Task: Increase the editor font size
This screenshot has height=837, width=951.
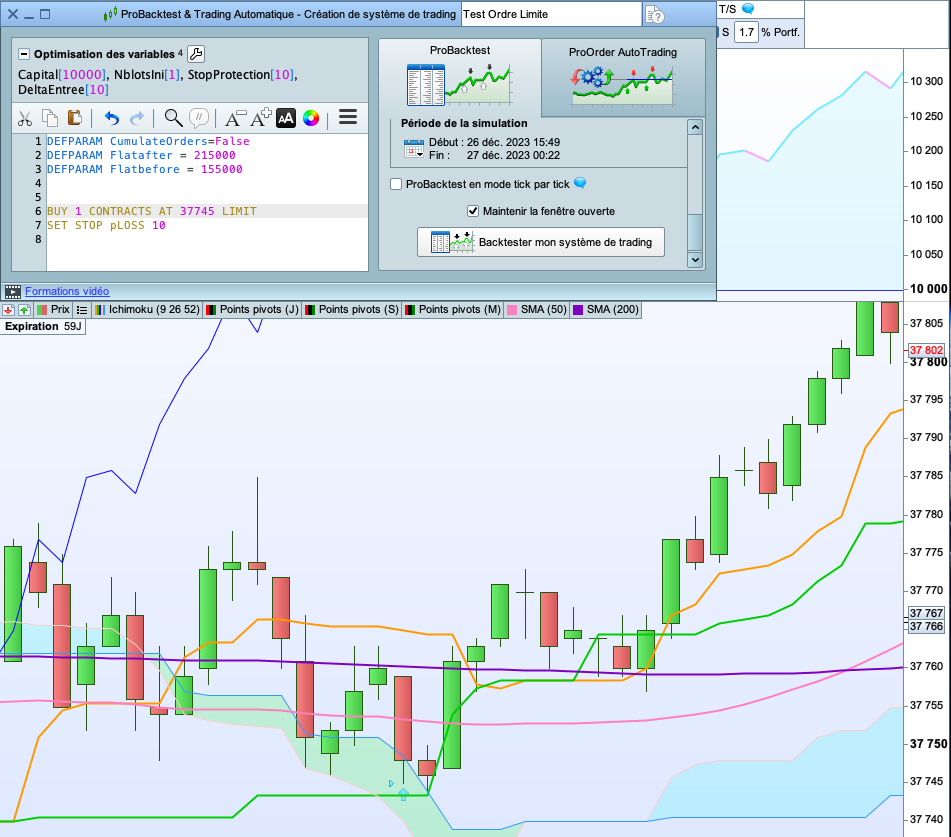Action: 261,118
